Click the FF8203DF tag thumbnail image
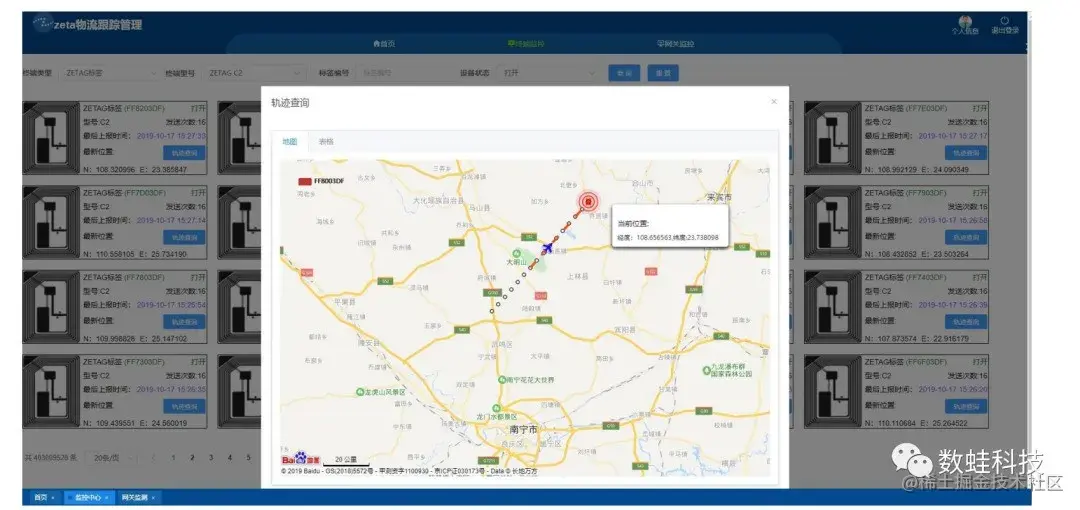 tap(51, 138)
